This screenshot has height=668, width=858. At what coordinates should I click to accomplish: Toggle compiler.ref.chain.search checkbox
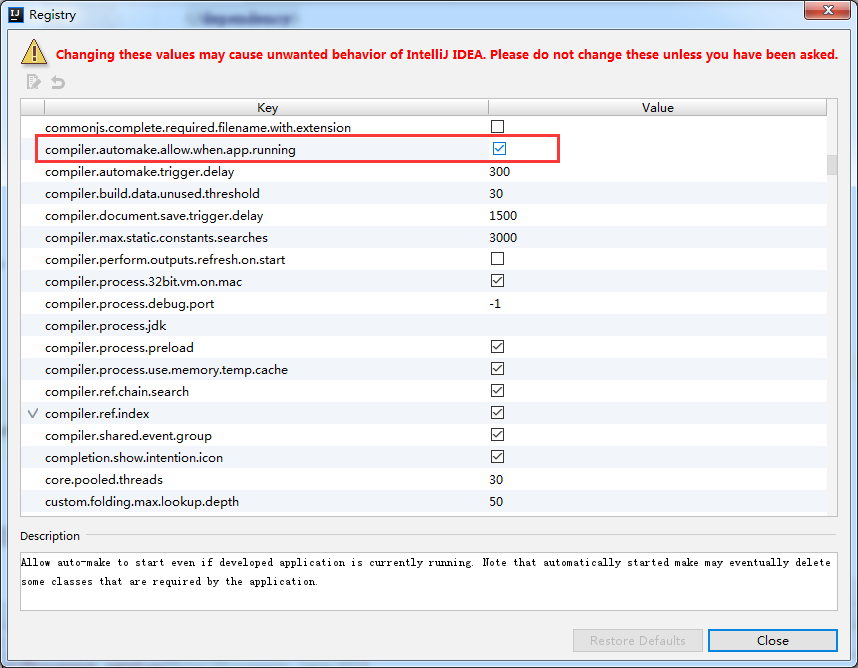click(x=497, y=391)
